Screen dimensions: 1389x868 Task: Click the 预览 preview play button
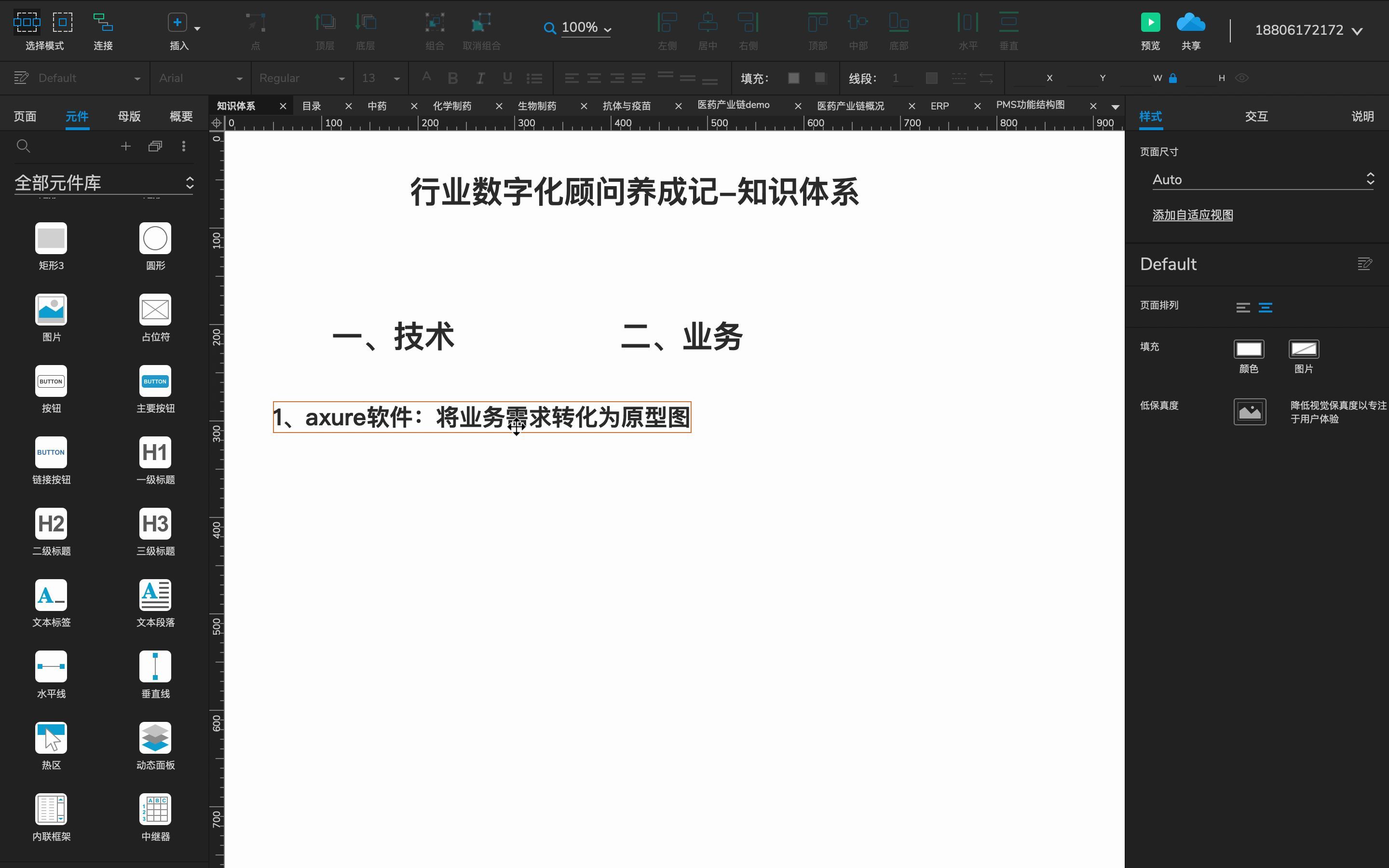click(x=1150, y=22)
